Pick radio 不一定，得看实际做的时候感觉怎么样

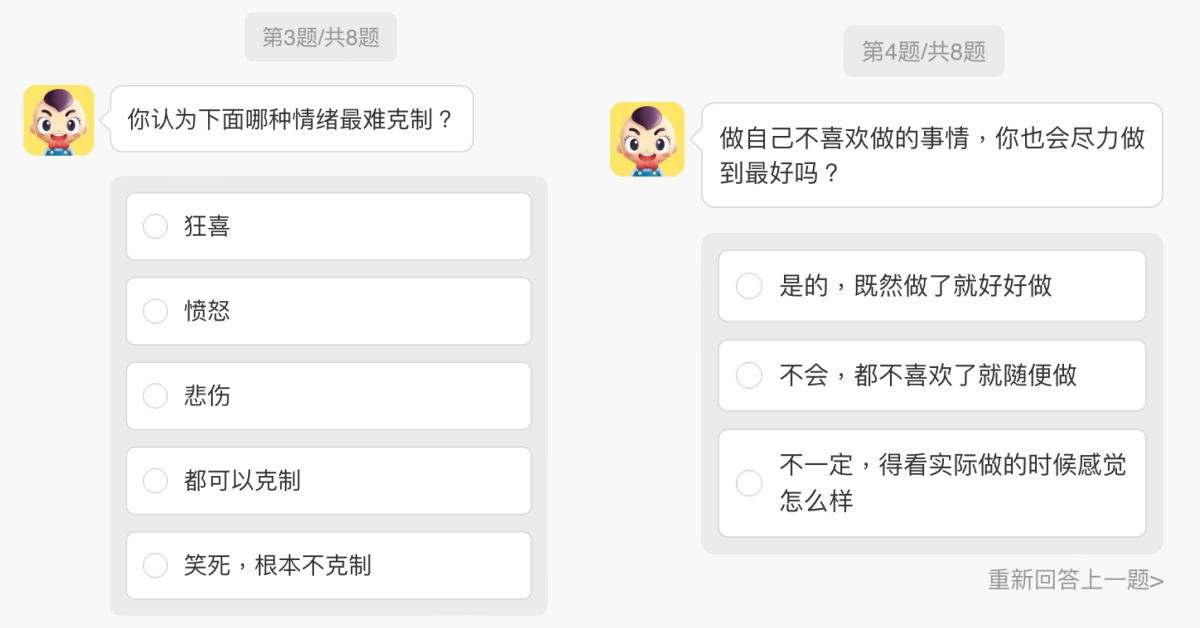[x=749, y=483]
